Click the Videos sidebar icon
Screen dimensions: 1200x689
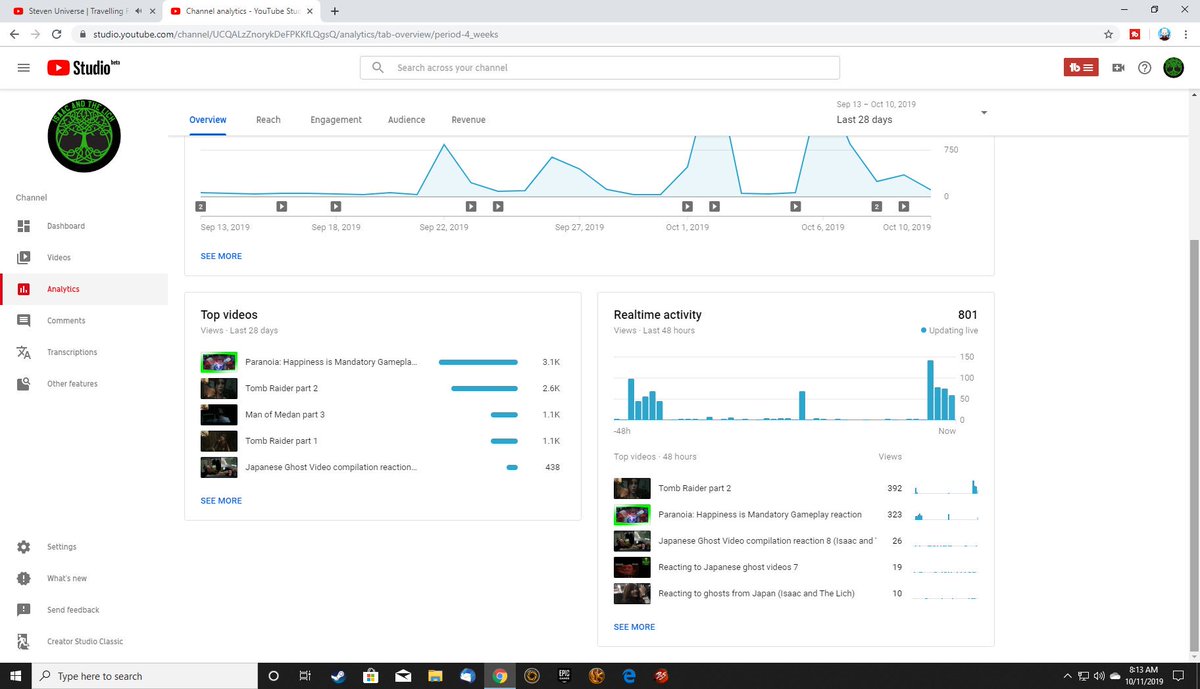tap(24, 258)
